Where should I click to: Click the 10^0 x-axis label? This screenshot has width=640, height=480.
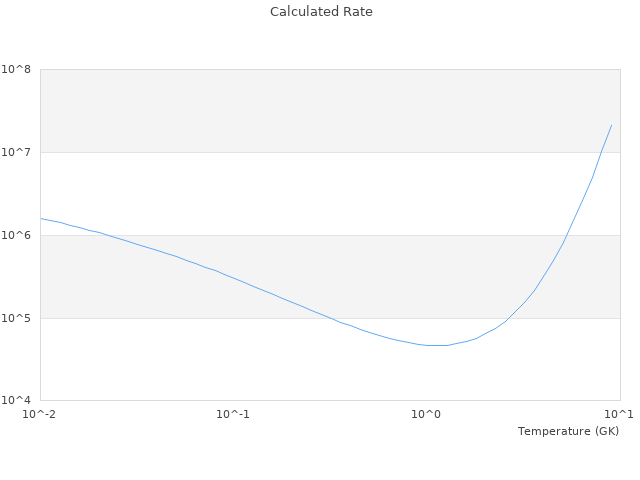pyautogui.click(x=426, y=414)
